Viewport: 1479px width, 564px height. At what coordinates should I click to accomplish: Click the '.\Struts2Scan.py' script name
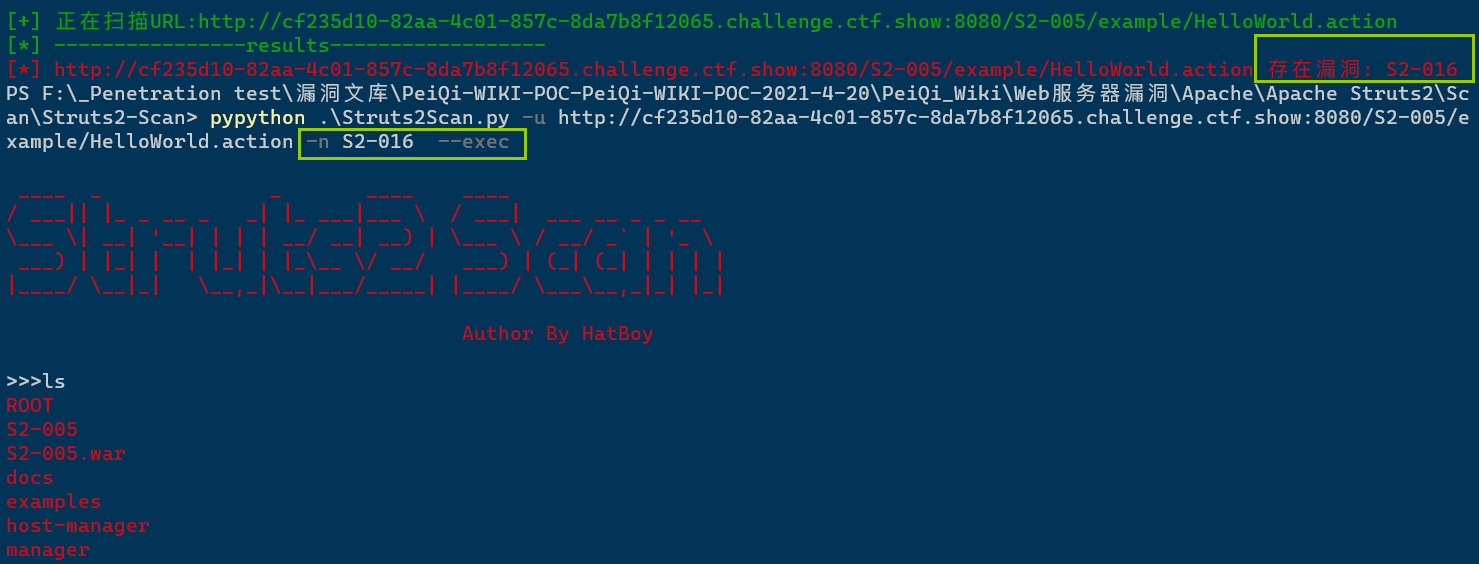click(x=414, y=118)
